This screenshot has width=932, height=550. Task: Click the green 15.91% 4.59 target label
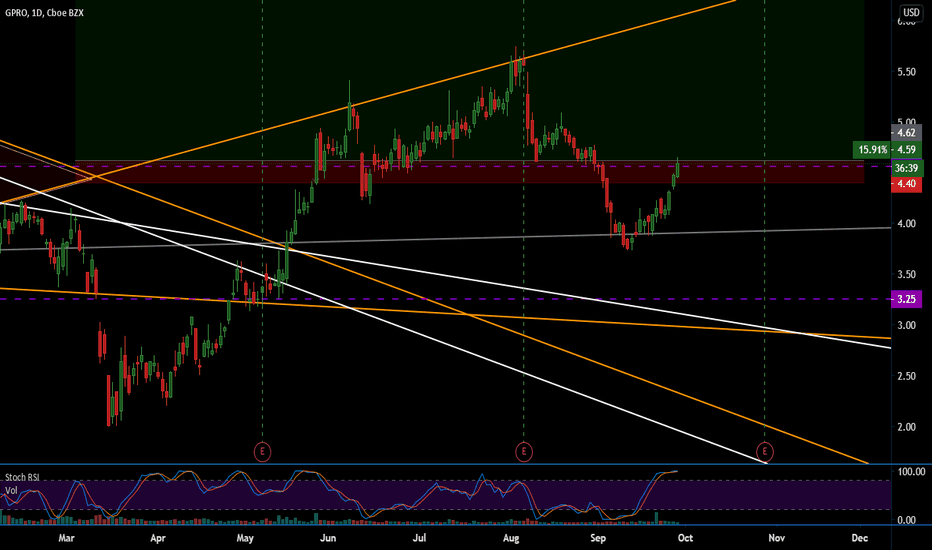click(x=887, y=150)
